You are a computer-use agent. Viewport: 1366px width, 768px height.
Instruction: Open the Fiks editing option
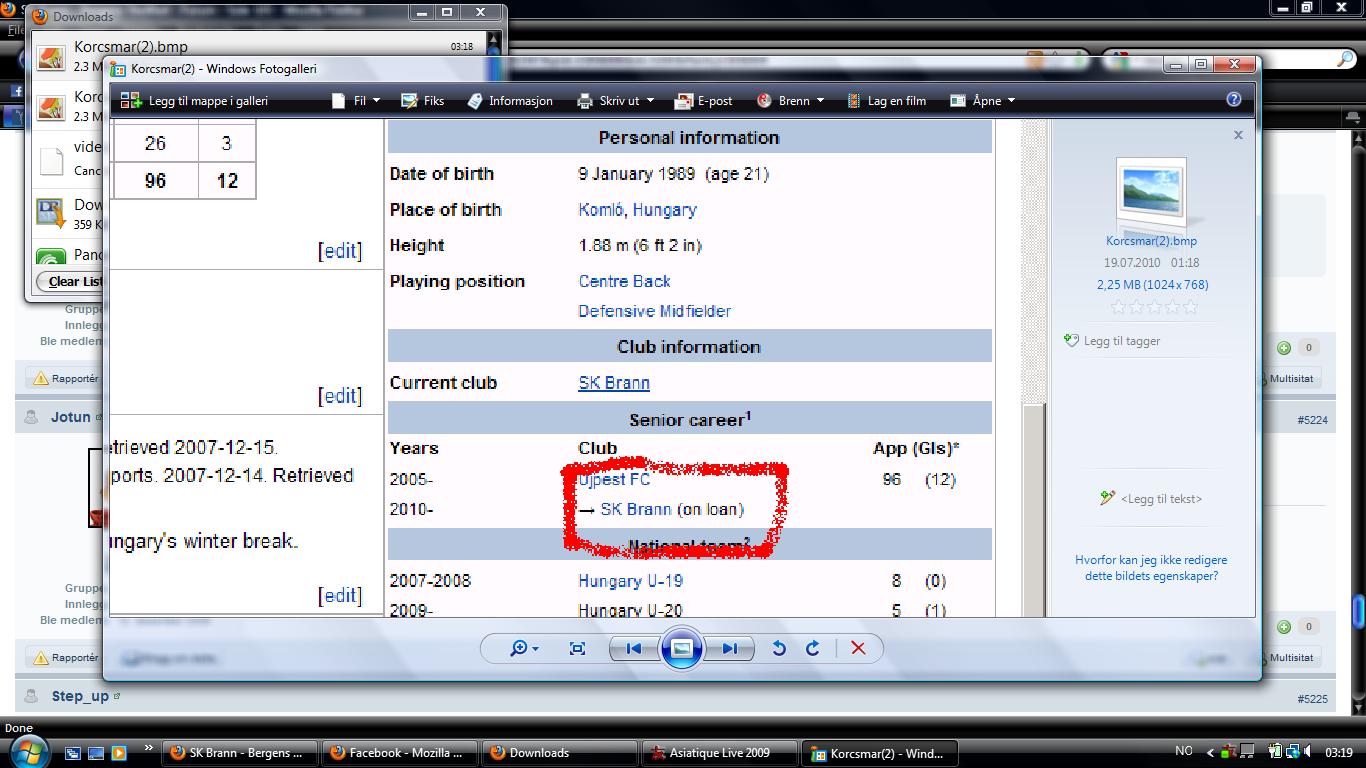point(422,100)
